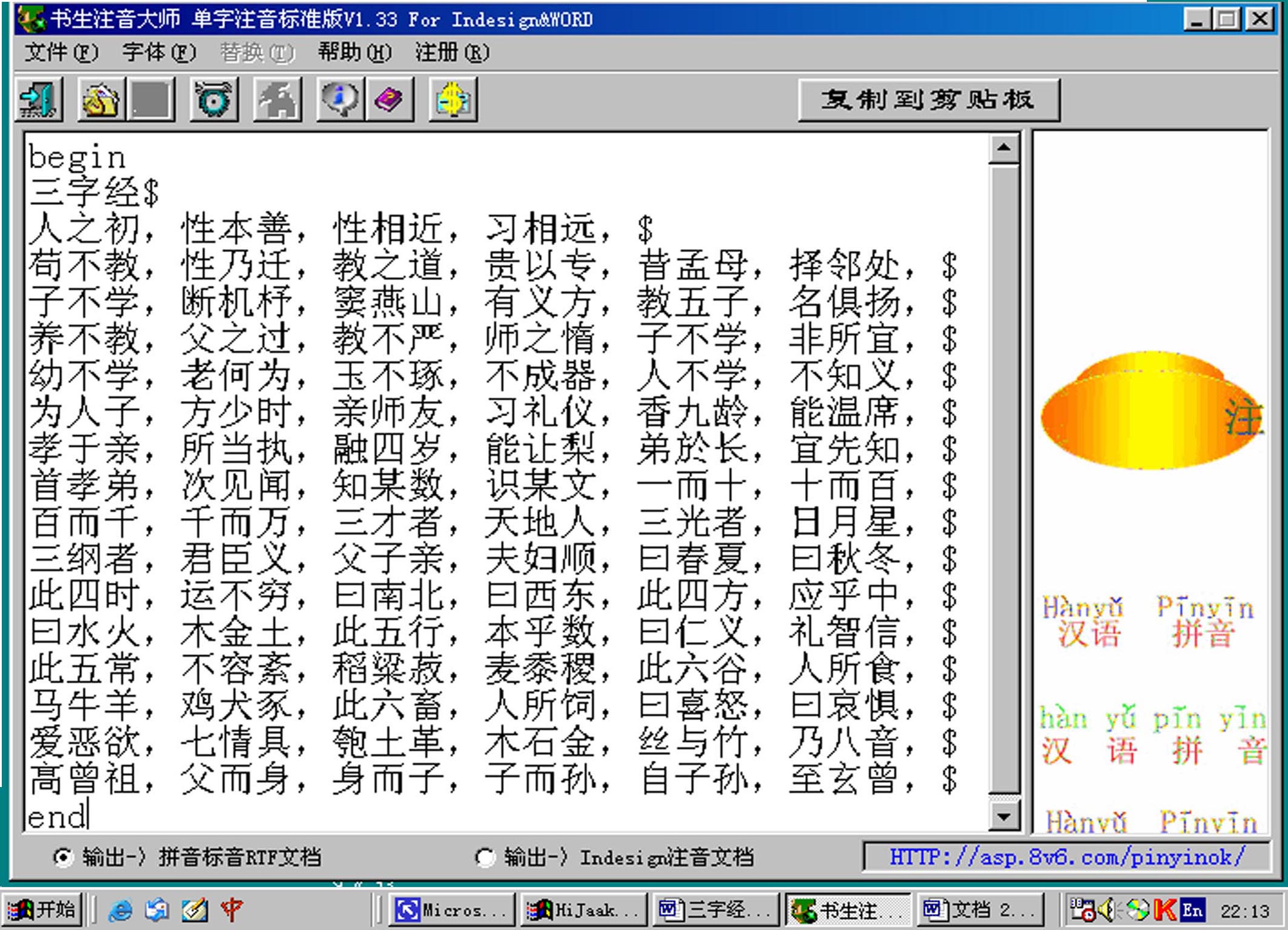Click the gear settings toolbar icon
Viewport: 1288px width, 930px height.
213,99
